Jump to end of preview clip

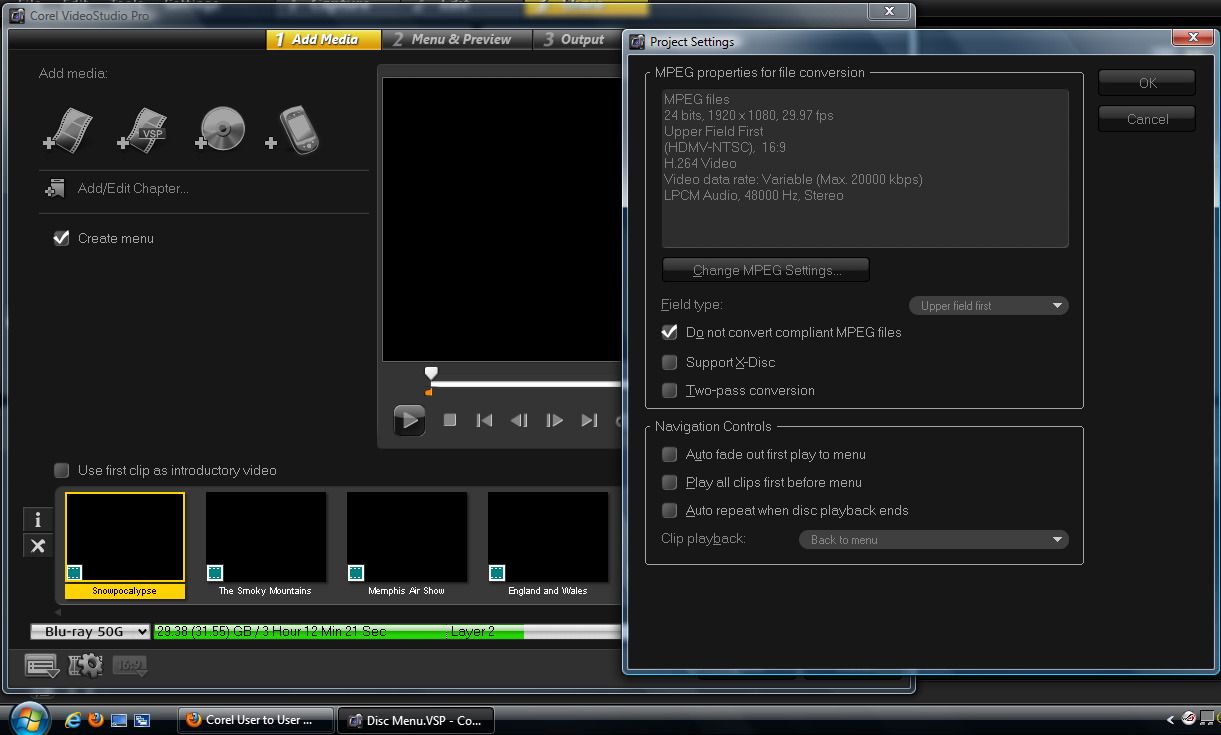click(x=589, y=420)
